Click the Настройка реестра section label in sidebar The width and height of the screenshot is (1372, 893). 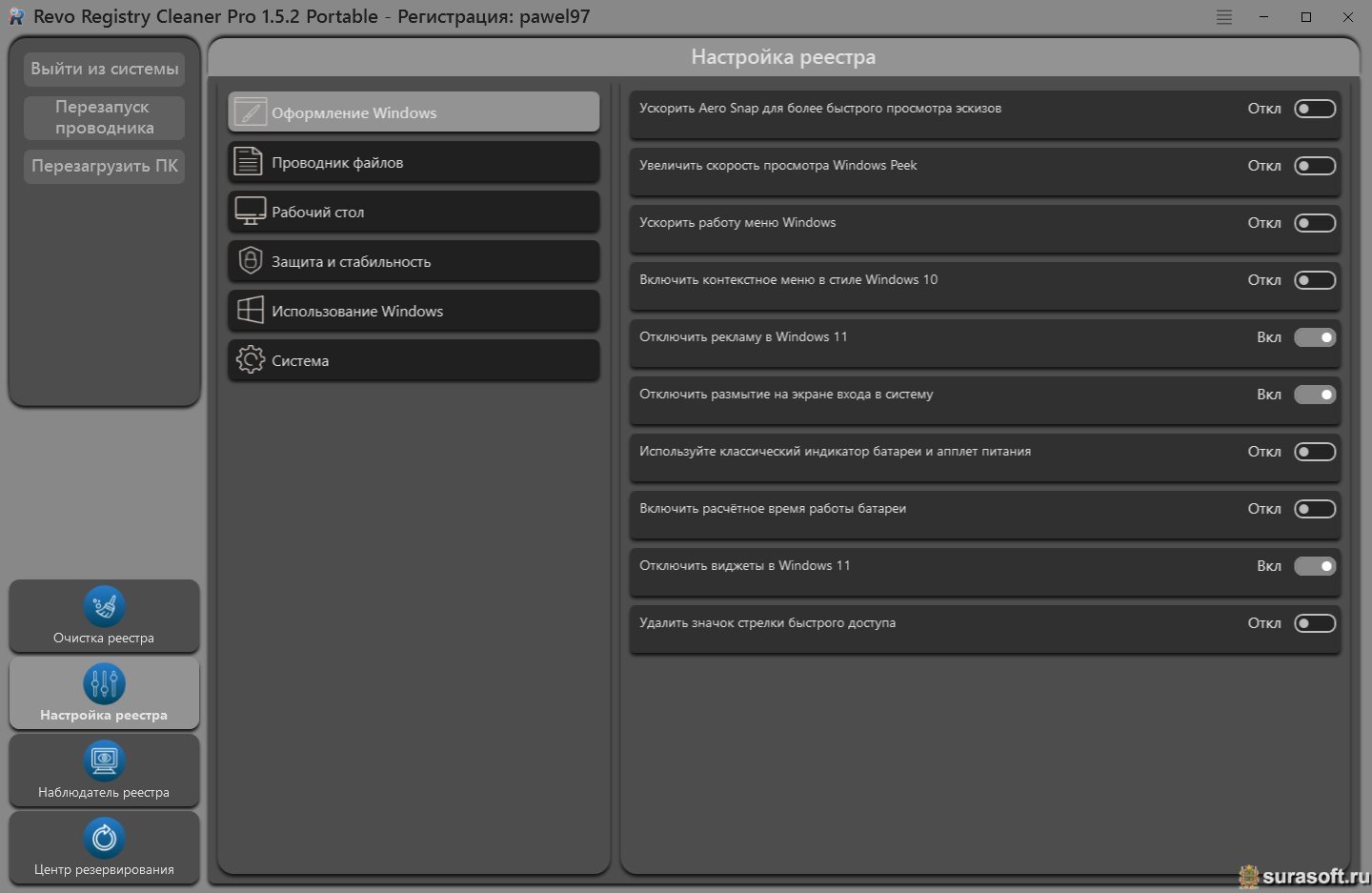(x=104, y=715)
